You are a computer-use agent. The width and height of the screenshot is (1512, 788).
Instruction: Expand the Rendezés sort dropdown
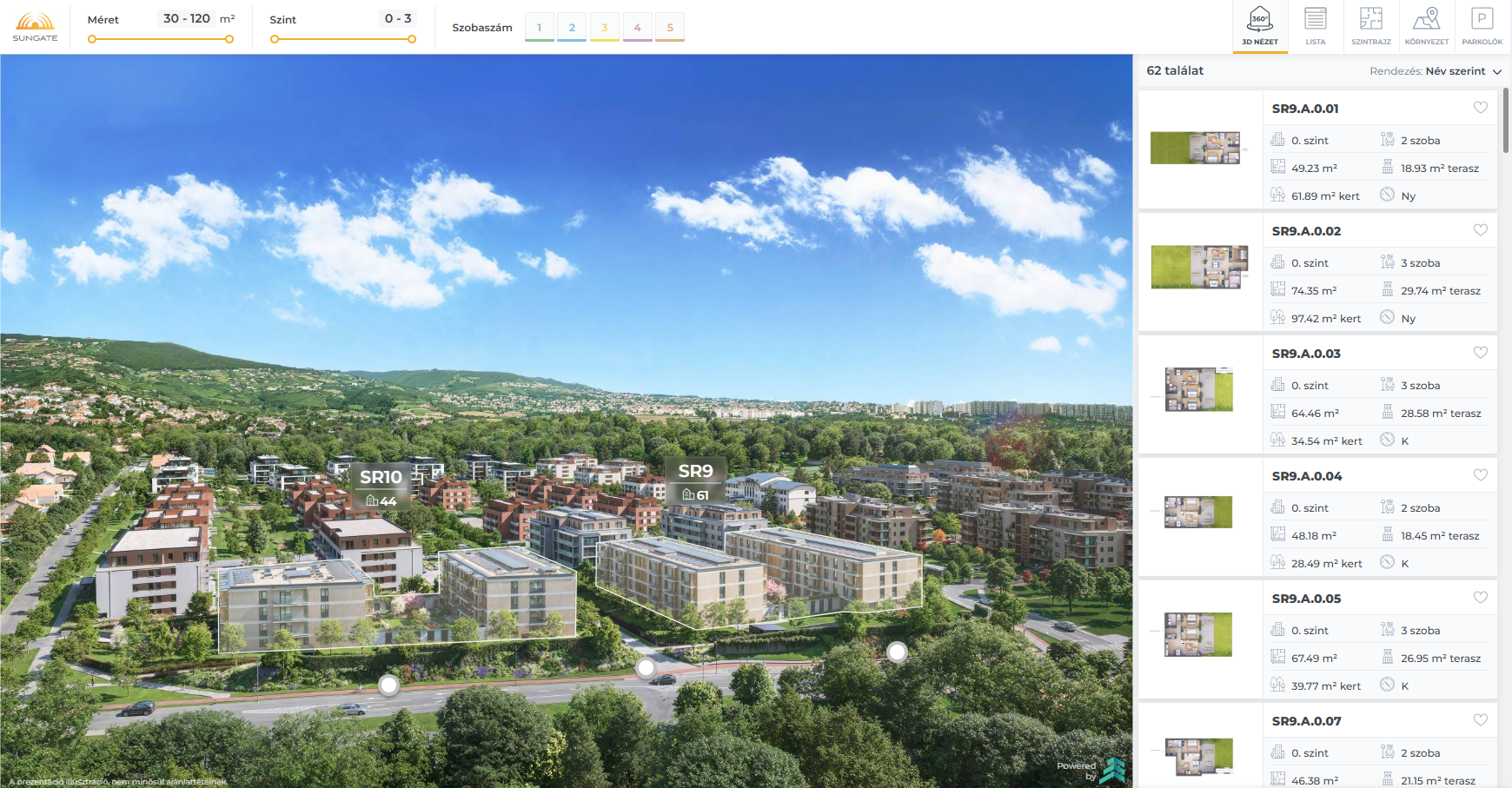click(x=1435, y=71)
